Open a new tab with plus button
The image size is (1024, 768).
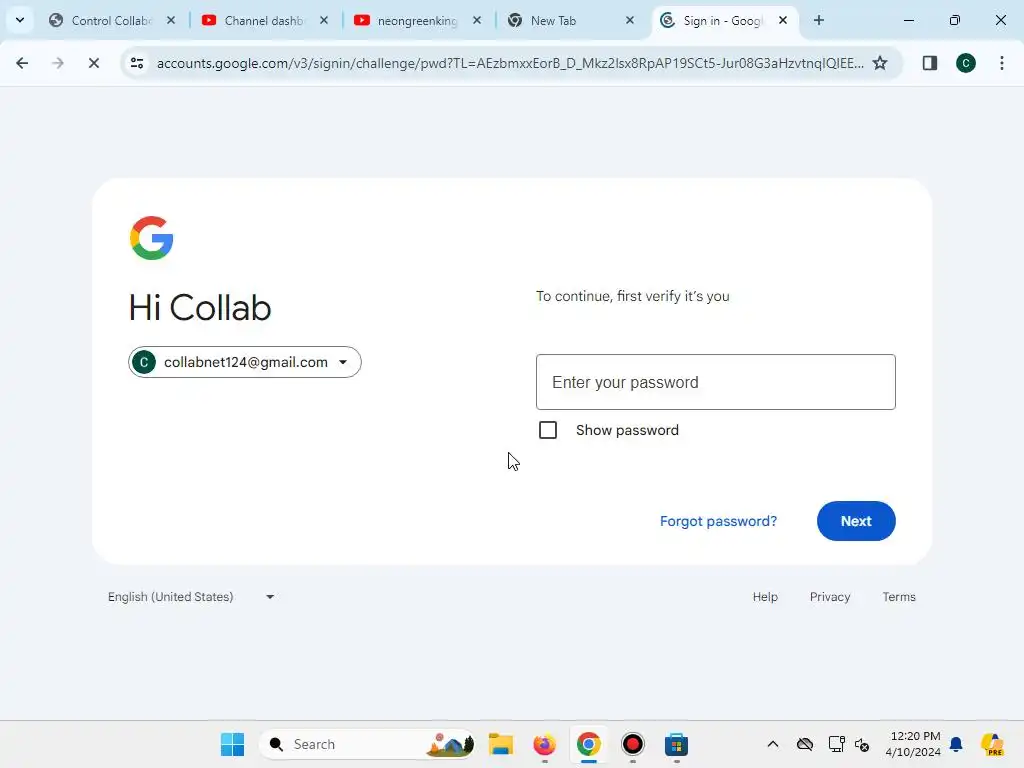(819, 20)
